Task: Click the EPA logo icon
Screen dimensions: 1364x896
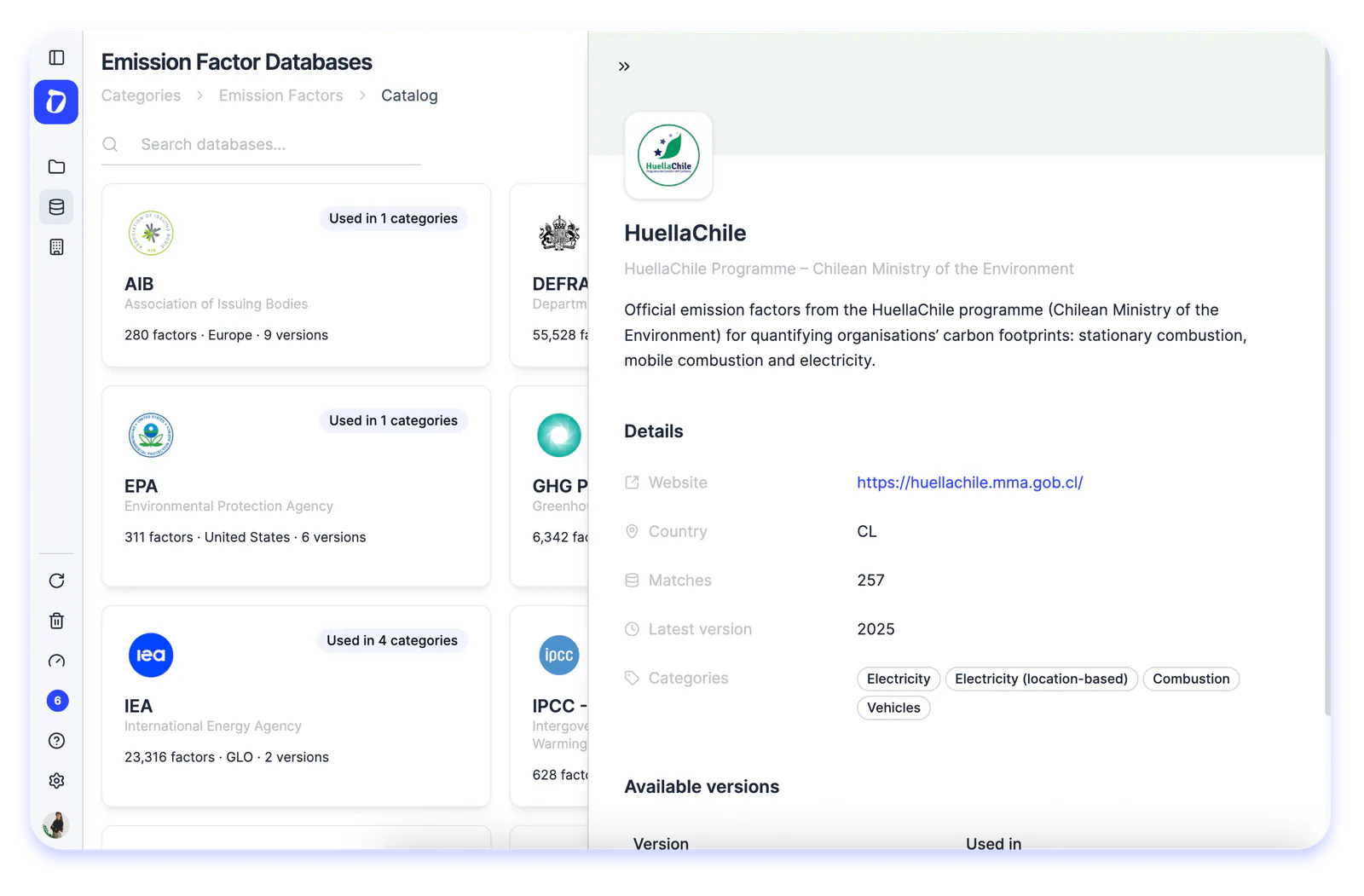Action: pyautogui.click(x=151, y=435)
